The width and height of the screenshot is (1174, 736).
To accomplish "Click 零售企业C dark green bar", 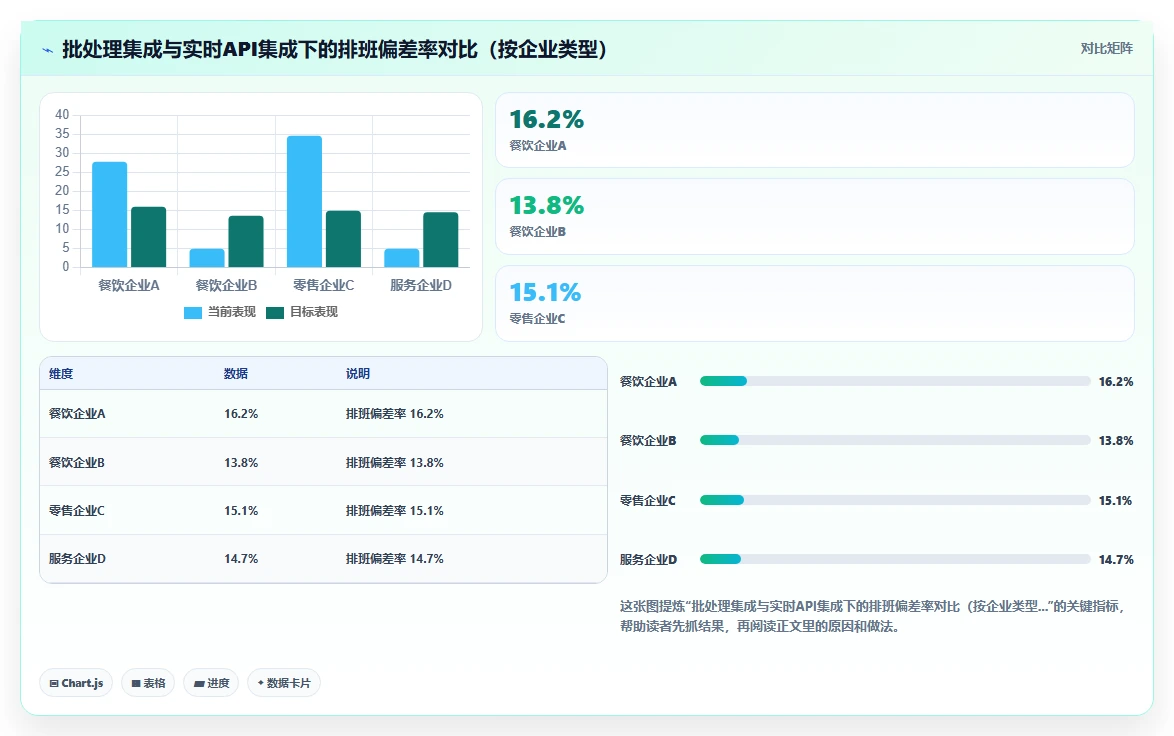I will click(x=343, y=239).
